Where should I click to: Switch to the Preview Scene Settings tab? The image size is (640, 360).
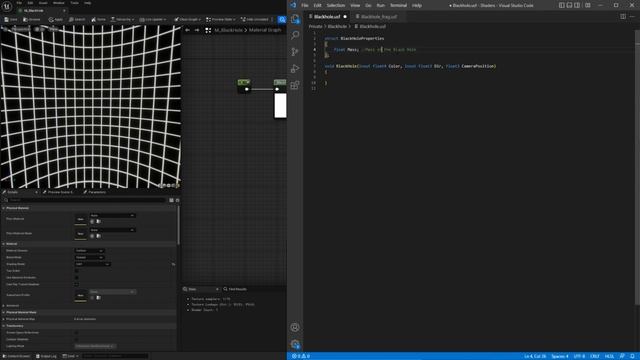click(x=58, y=192)
